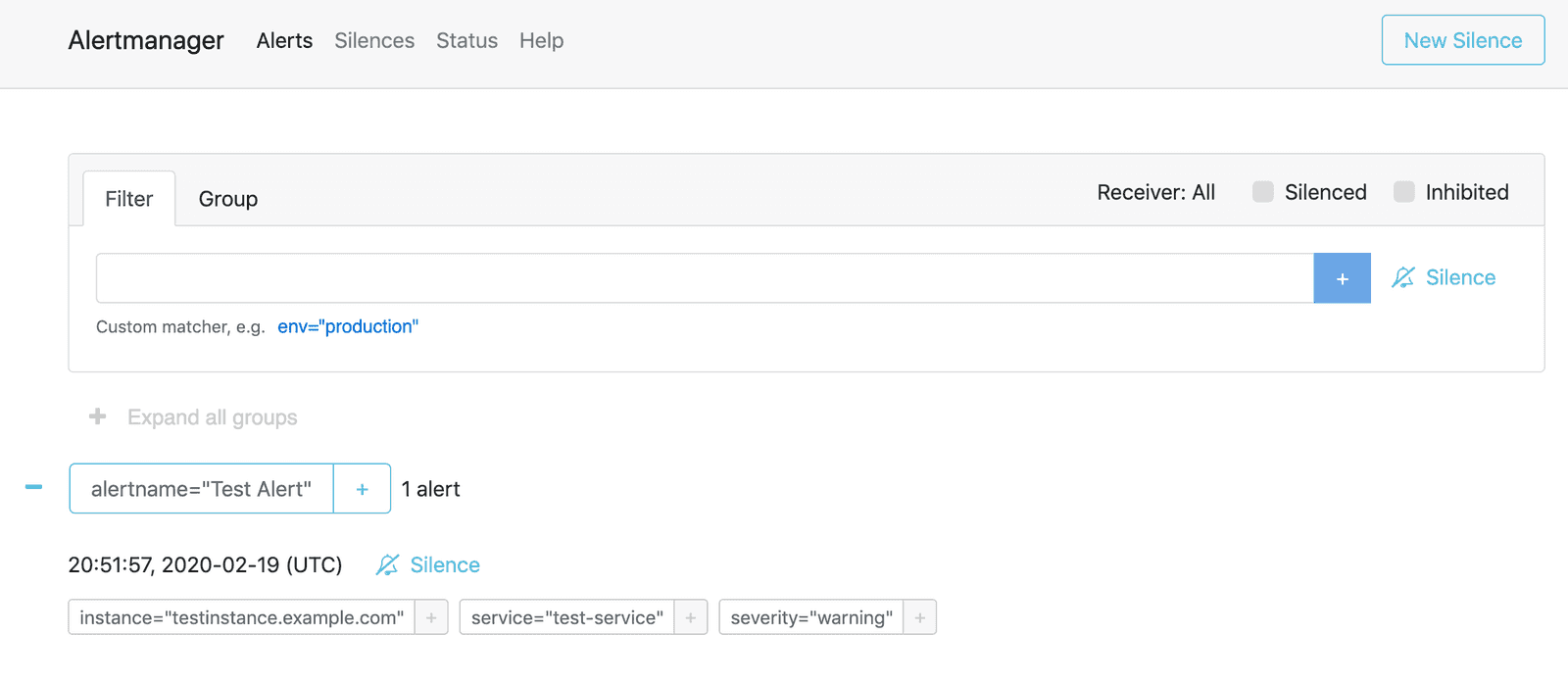
Task: Click the Silence bell icon beside the filter bar
Action: (x=1403, y=278)
